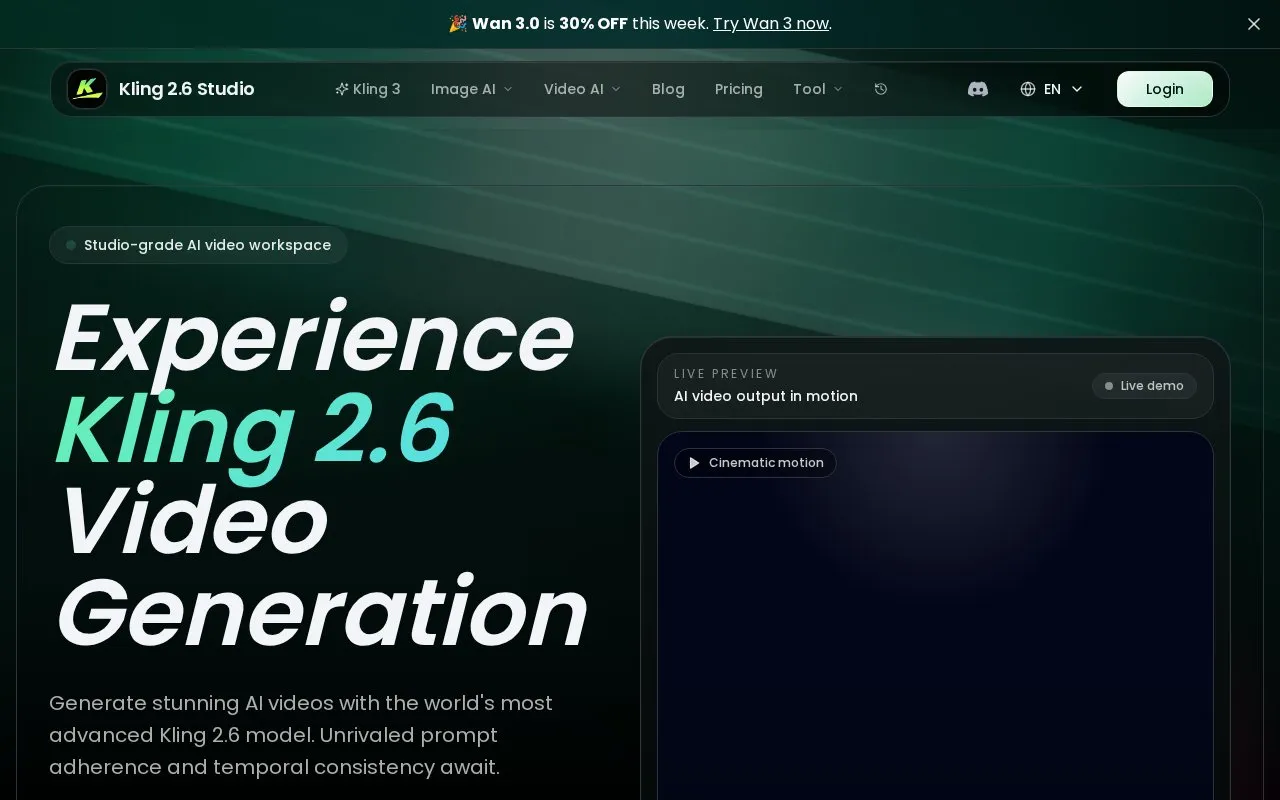1280x800 pixels.
Task: Expand the Image AI dropdown
Action: pyautogui.click(x=472, y=89)
